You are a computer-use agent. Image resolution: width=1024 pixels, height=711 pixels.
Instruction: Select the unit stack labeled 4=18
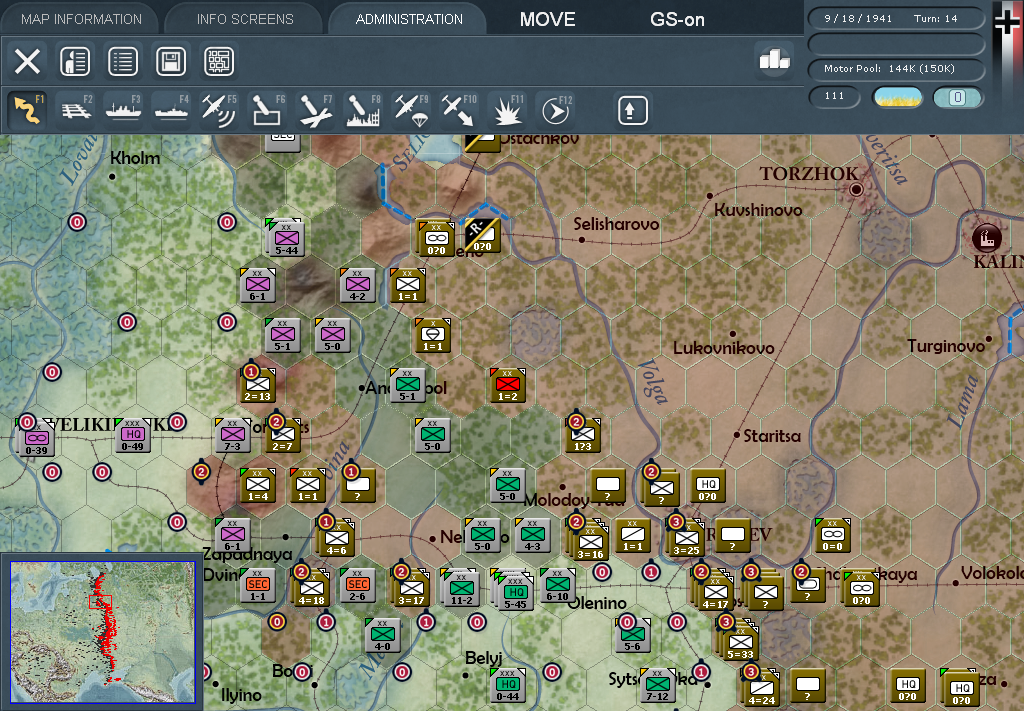312,588
